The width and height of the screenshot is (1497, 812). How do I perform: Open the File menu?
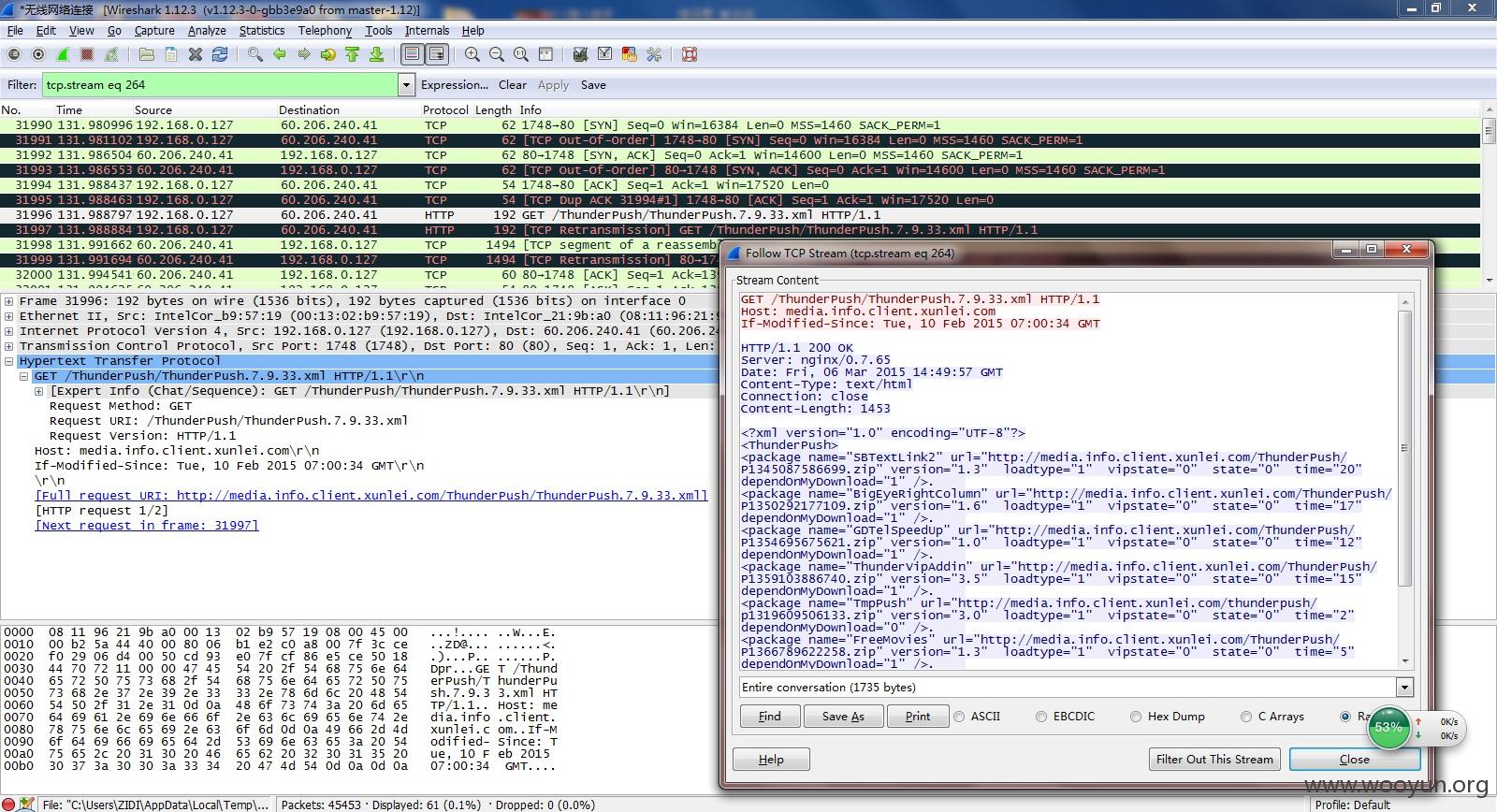pyautogui.click(x=15, y=30)
